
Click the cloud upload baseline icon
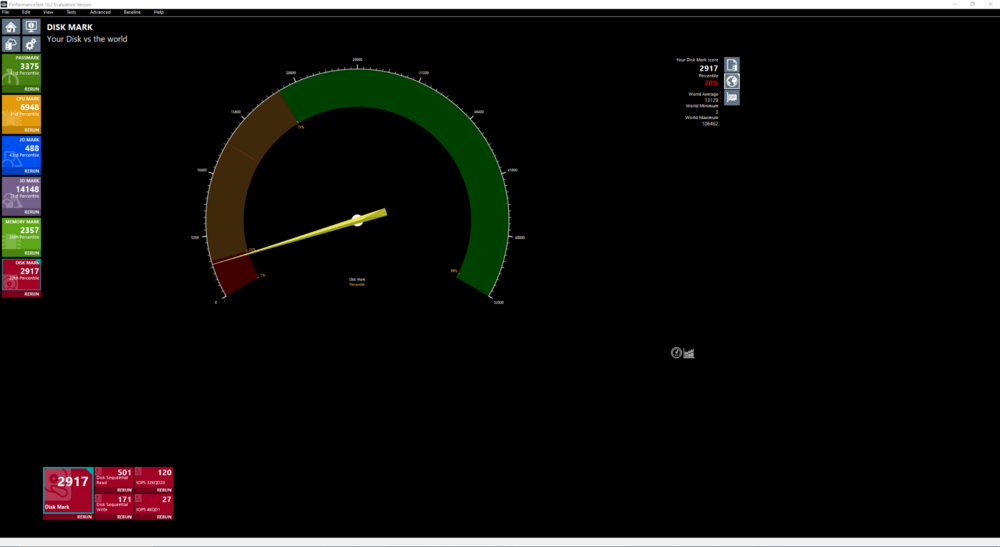pyautogui.click(x=11, y=44)
